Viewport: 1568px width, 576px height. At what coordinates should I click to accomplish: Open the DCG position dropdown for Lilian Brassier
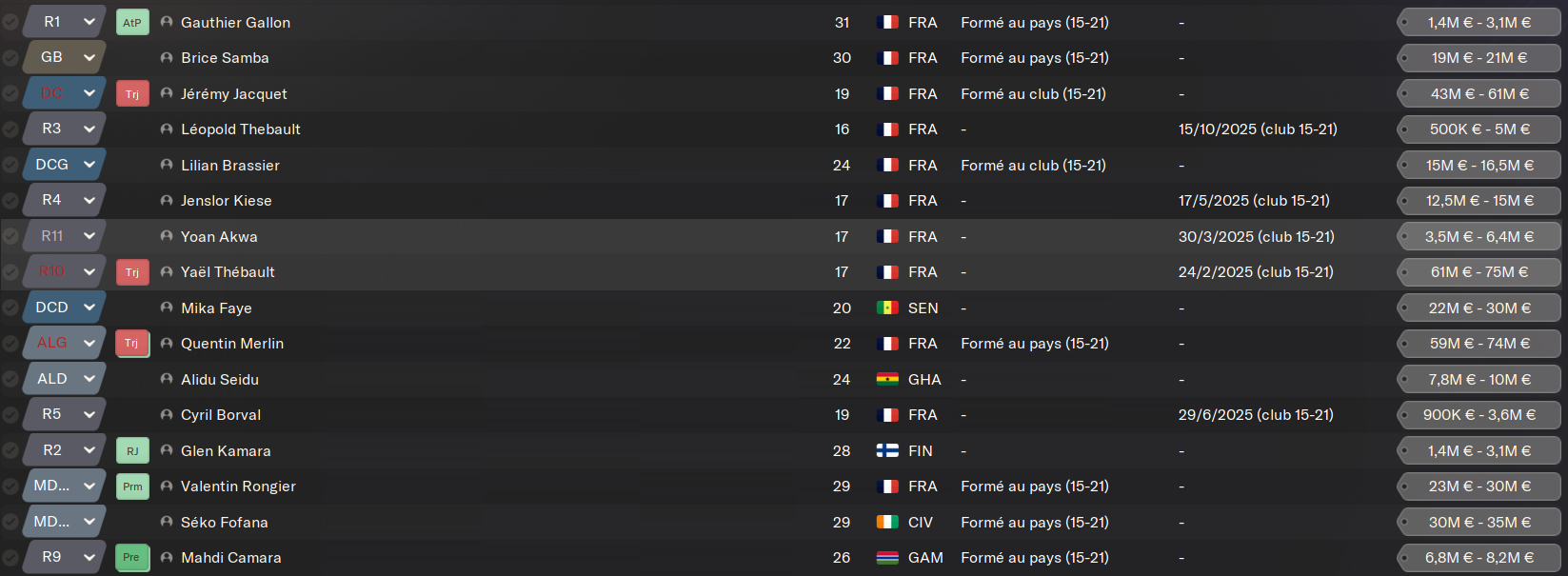pyautogui.click(x=89, y=165)
